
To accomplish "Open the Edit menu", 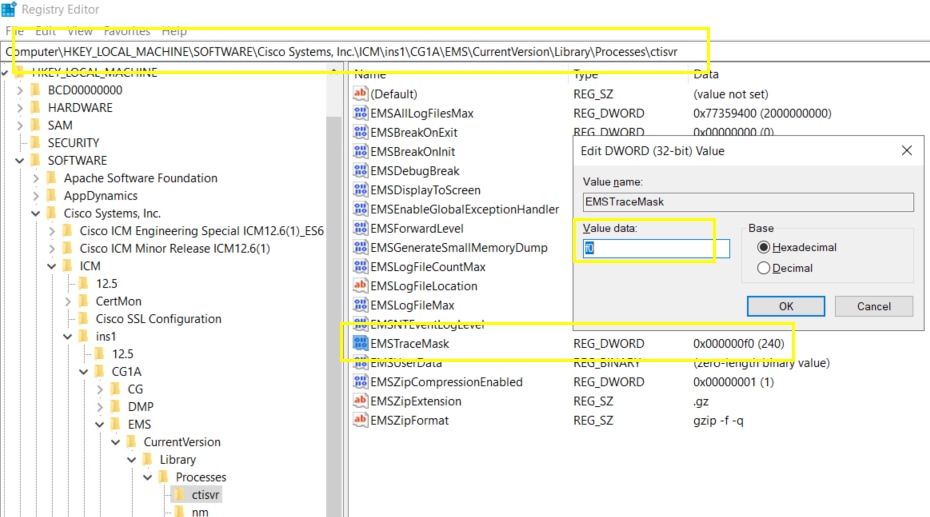I will [x=45, y=31].
